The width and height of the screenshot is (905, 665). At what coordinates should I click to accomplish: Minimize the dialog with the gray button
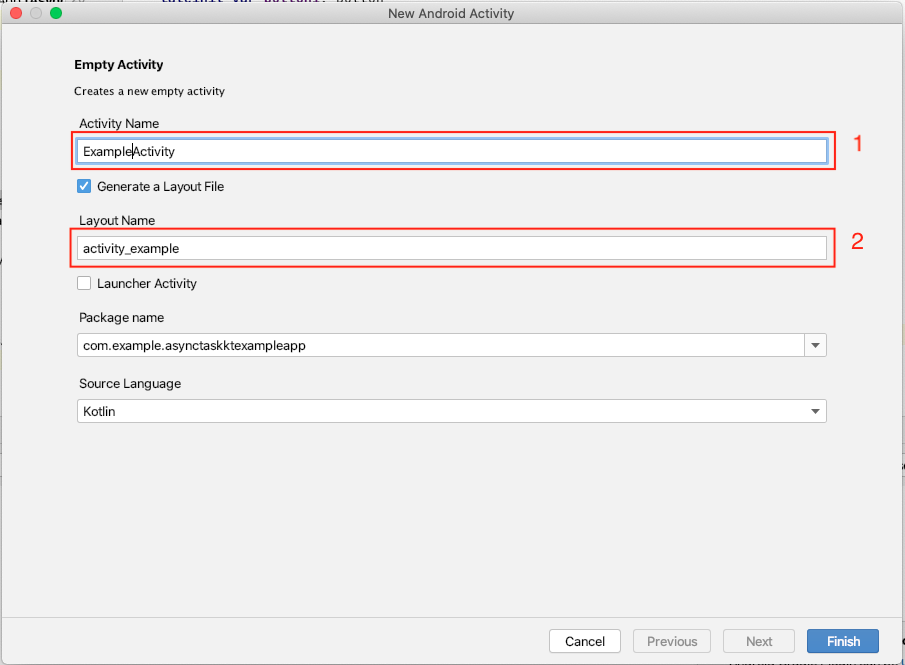click(x=36, y=13)
